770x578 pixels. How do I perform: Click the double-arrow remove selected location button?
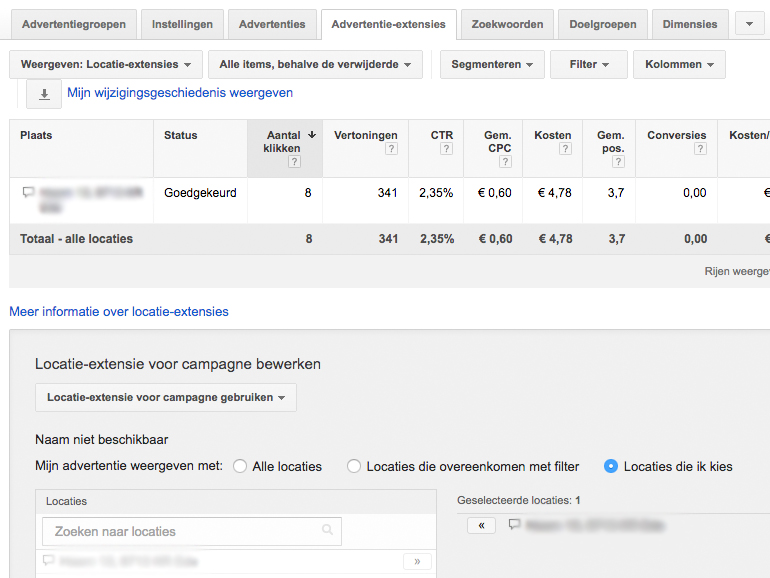(481, 525)
